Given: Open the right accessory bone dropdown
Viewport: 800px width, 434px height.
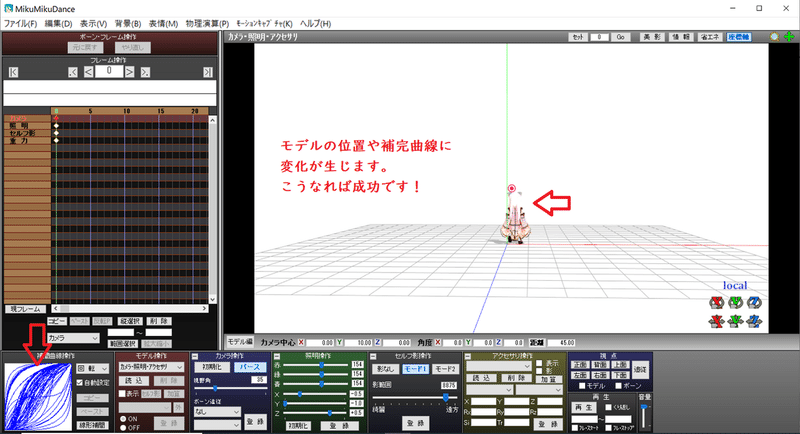Looking at the screenshot, I should (539, 390).
